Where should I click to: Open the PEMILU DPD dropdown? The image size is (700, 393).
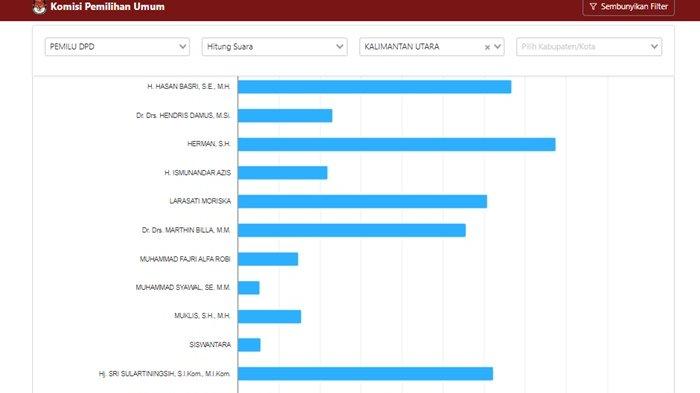click(x=117, y=46)
